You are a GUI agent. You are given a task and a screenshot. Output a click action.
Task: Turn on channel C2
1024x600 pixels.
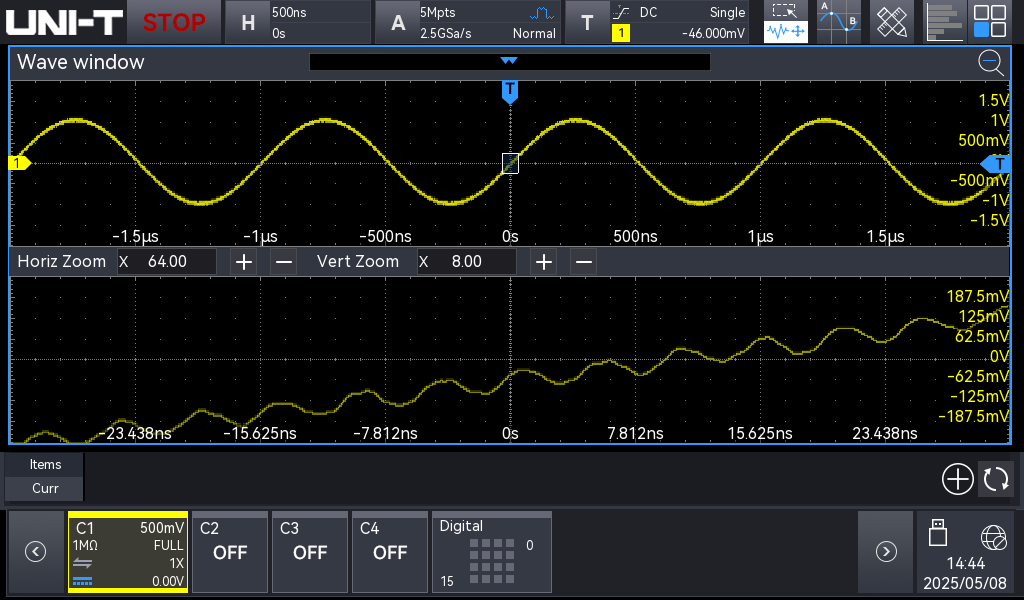click(230, 552)
